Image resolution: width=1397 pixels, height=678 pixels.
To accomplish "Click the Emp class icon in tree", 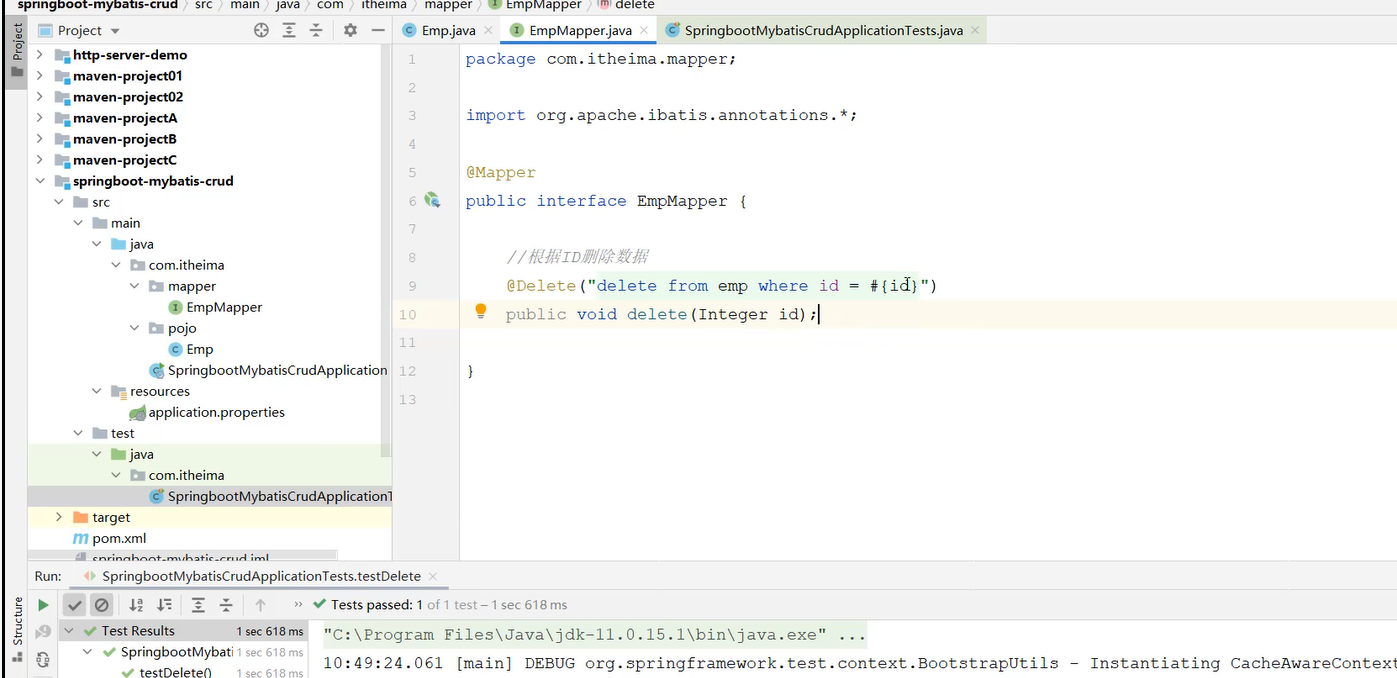I will click(x=176, y=350).
